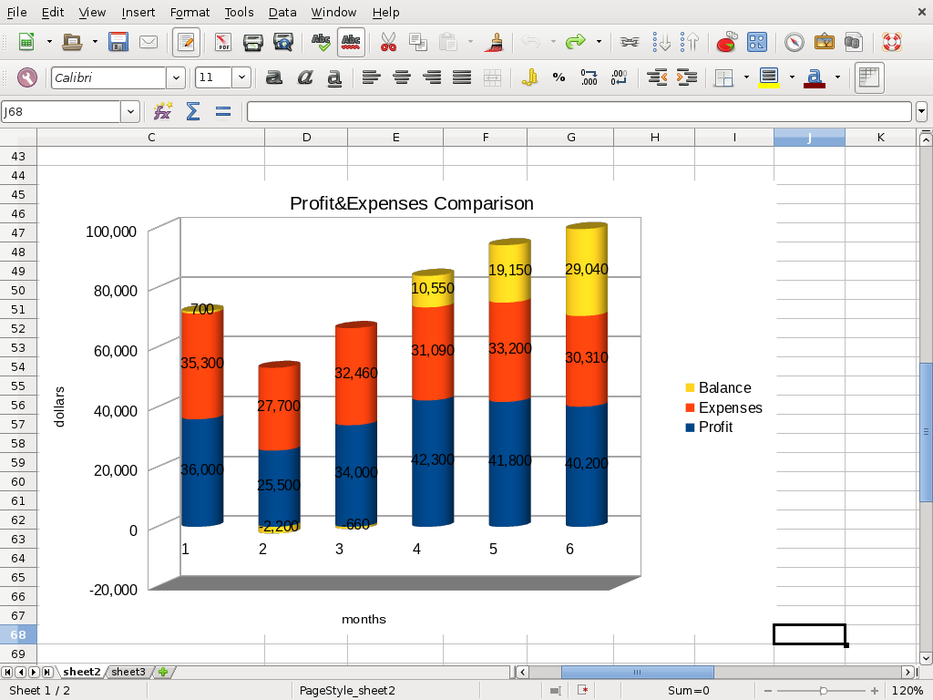Toggle AutoSpellcheck on or off
Screen dimensions: 933x700
click(351, 42)
